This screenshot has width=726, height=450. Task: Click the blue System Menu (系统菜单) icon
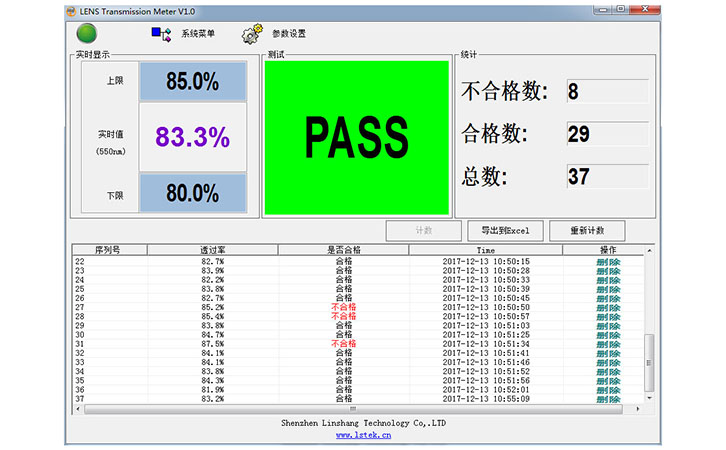point(160,33)
